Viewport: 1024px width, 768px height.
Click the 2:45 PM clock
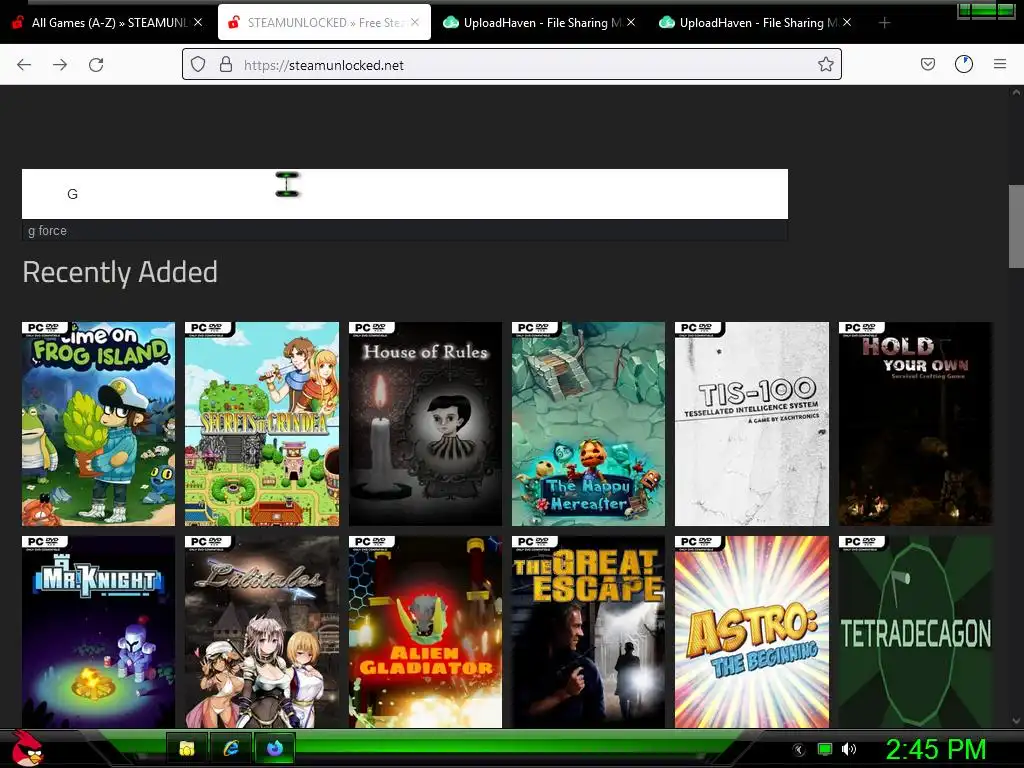tap(935, 749)
